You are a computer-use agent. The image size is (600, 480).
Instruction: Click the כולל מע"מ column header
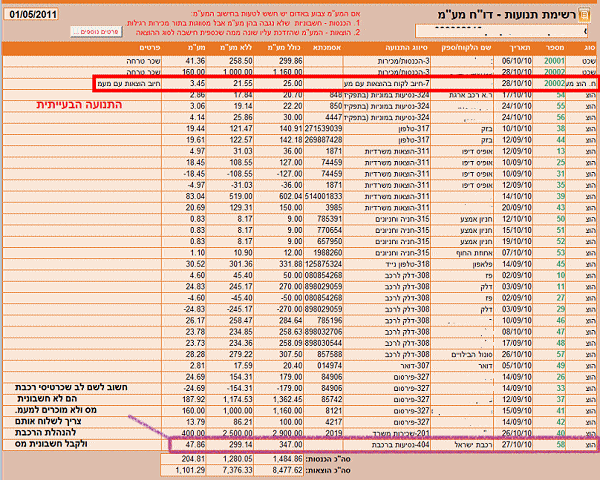click(284, 47)
